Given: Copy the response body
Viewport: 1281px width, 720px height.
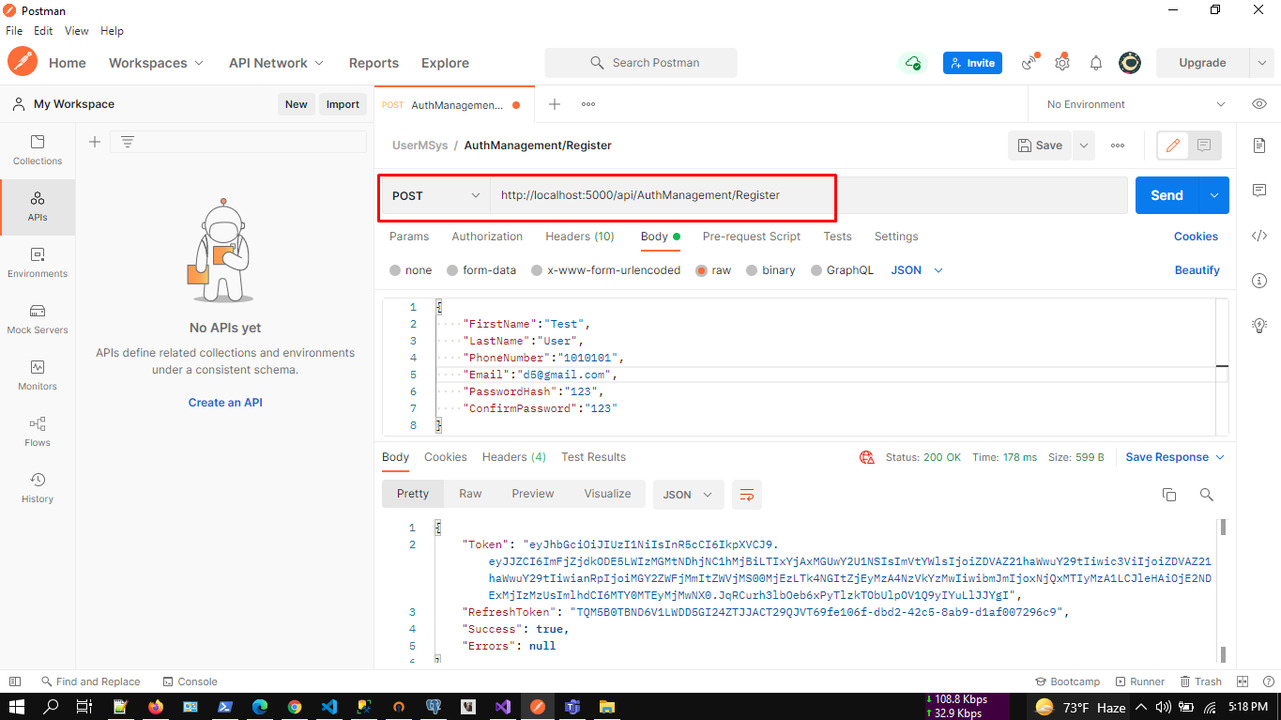Looking at the screenshot, I should (x=1168, y=494).
